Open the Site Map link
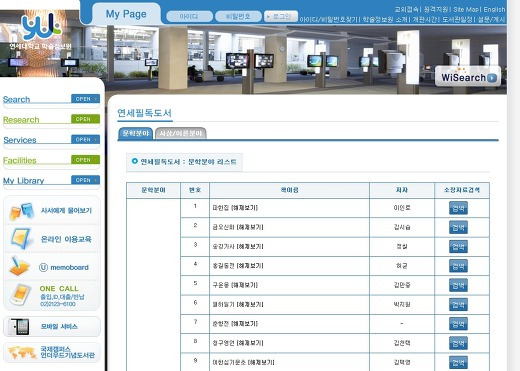This screenshot has height=371, width=520. click(x=466, y=9)
